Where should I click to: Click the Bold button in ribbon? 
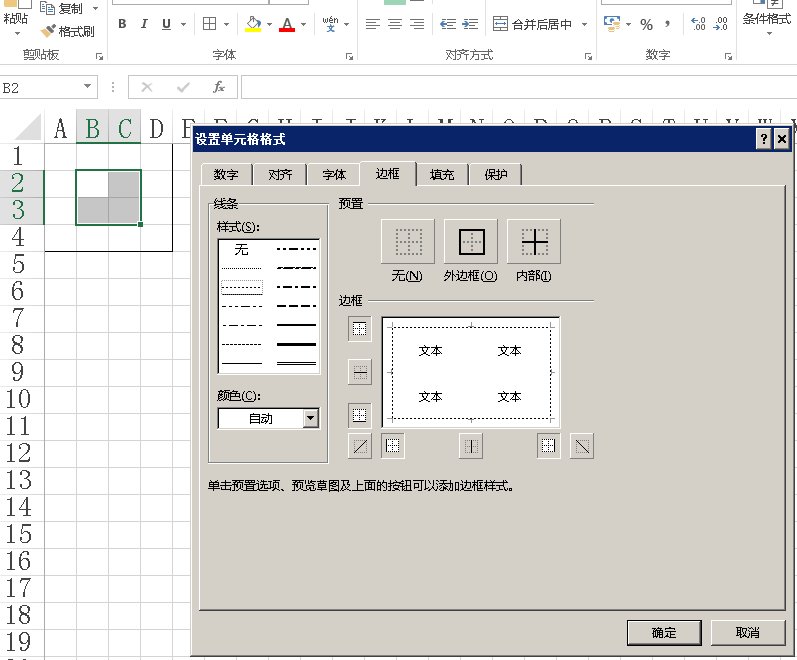(122, 24)
